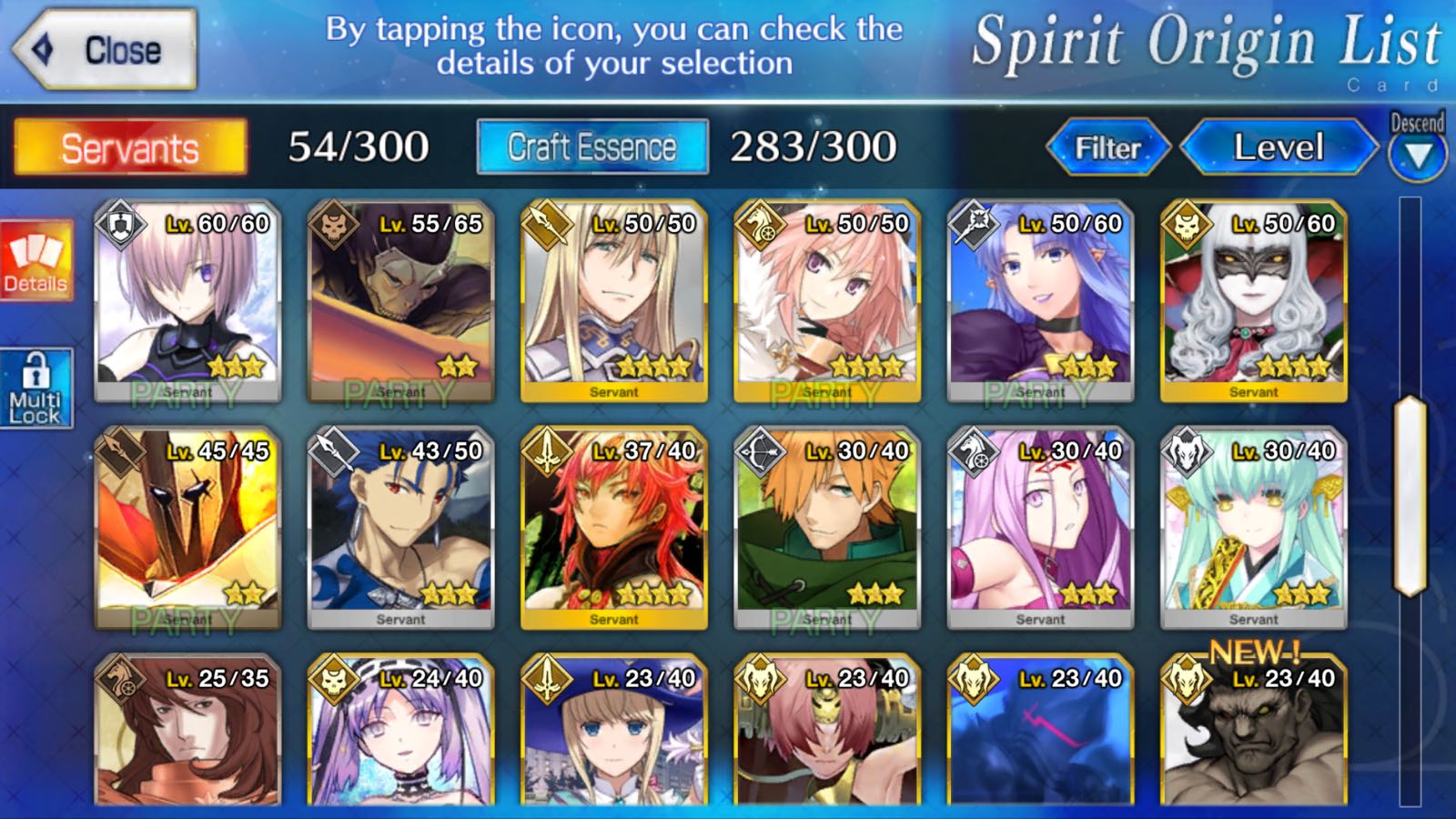Select the Lv. 55/65 assassin servant card
Viewport: 1456px width, 819px height.
pyautogui.click(x=400, y=301)
